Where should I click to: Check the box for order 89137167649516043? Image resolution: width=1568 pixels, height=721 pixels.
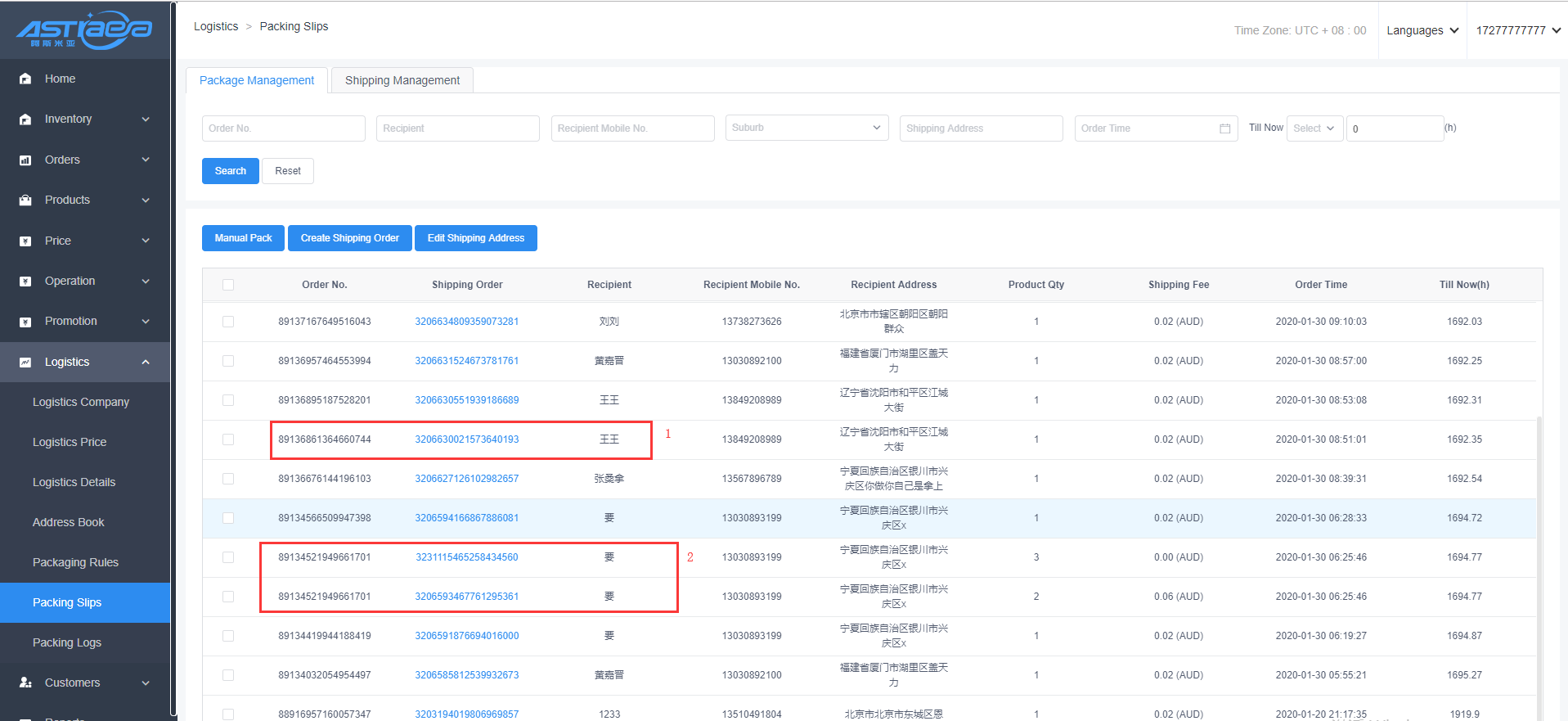click(228, 322)
